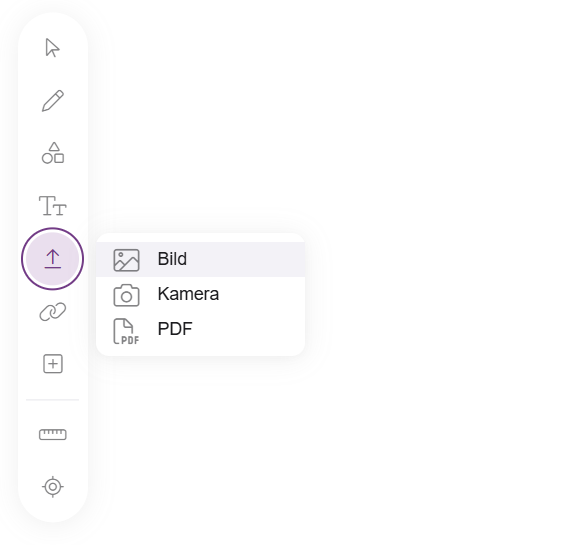Click the highlighted Bild row's empty right side
Viewport: 586px width, 545px height.
click(262, 259)
